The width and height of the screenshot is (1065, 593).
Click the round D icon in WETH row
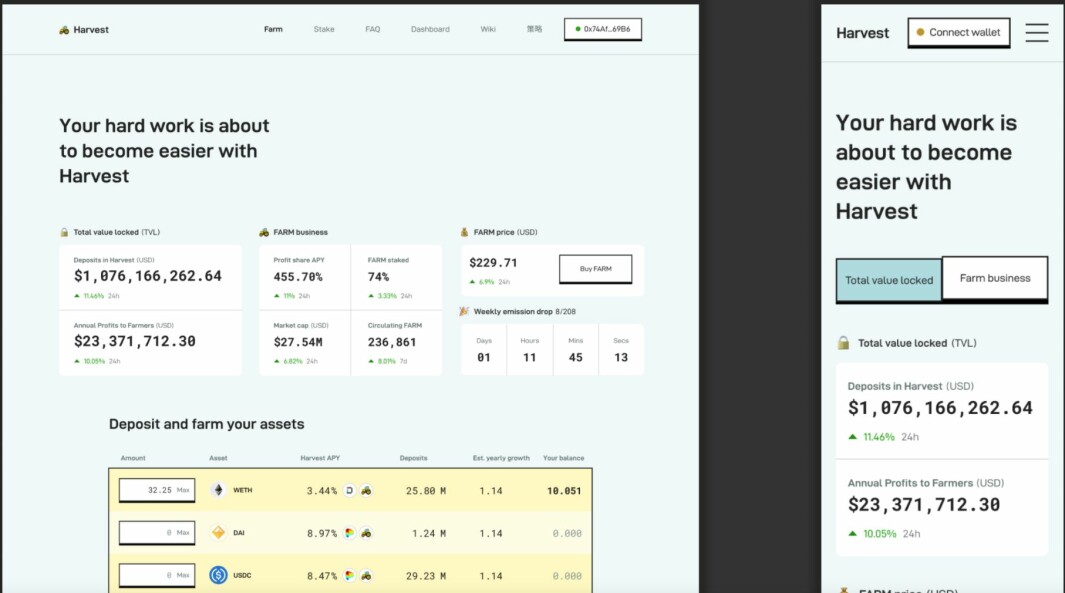[349, 490]
